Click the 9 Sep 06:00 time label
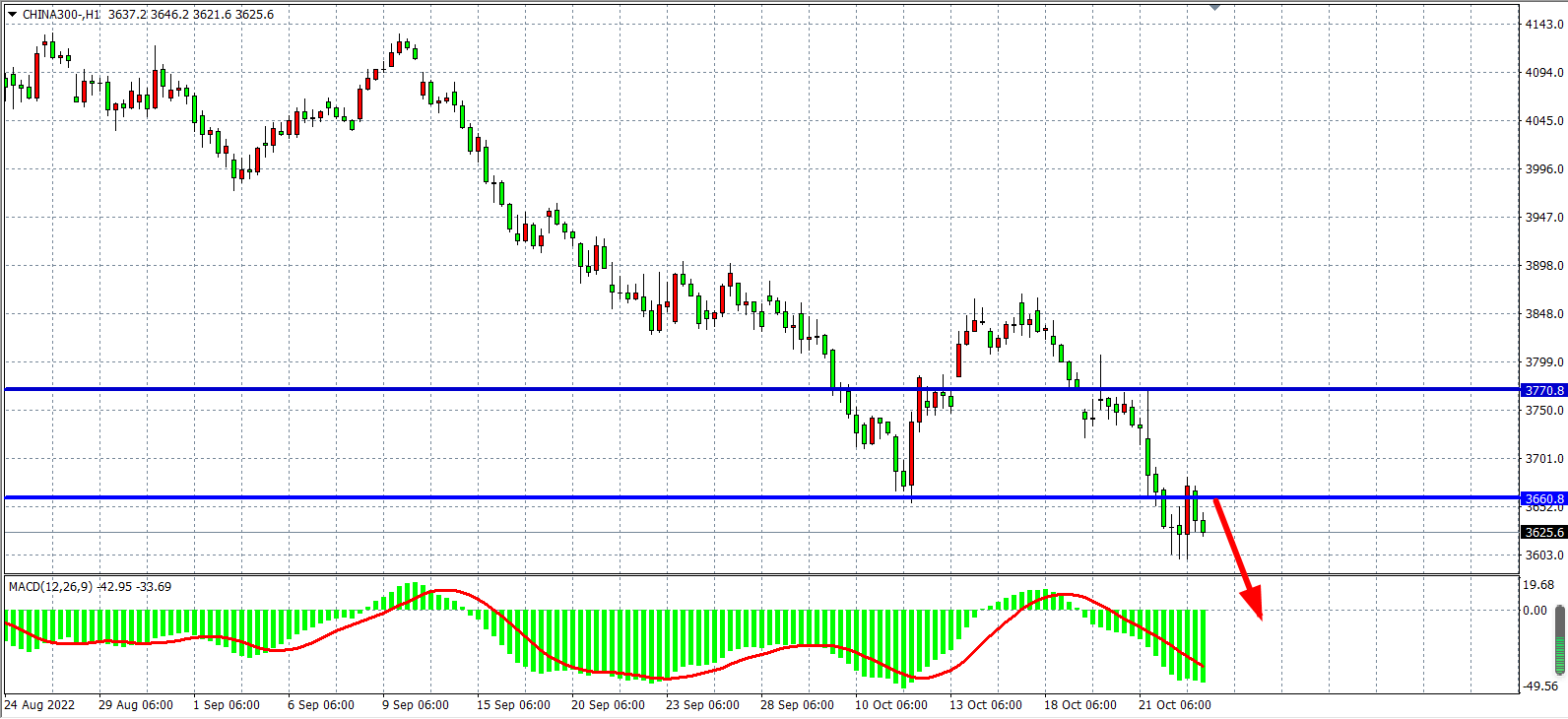This screenshot has height=719, width=1568. (415, 705)
